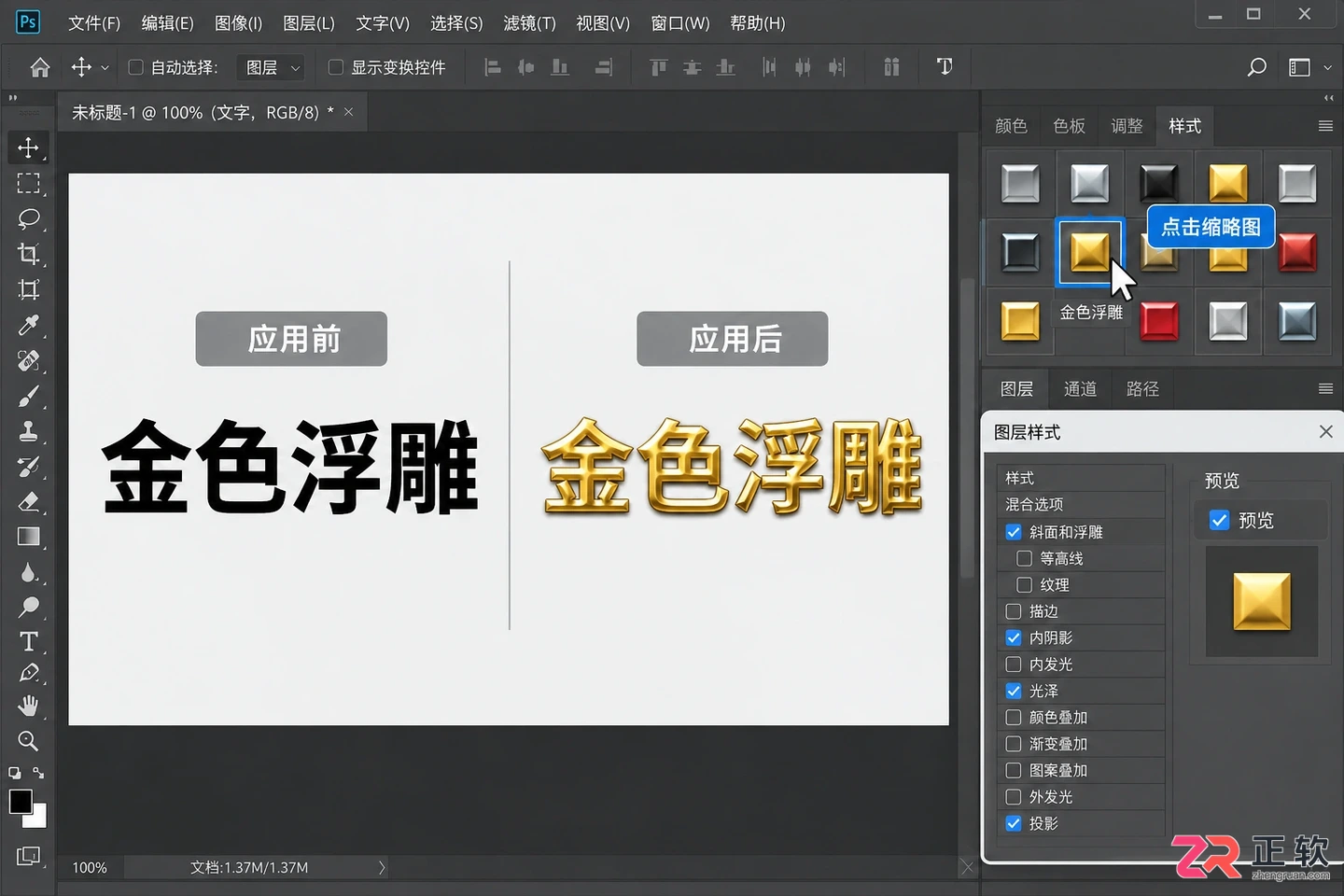Open Move tool preset picker arrow
This screenshot has height=896, width=1344.
[x=105, y=68]
